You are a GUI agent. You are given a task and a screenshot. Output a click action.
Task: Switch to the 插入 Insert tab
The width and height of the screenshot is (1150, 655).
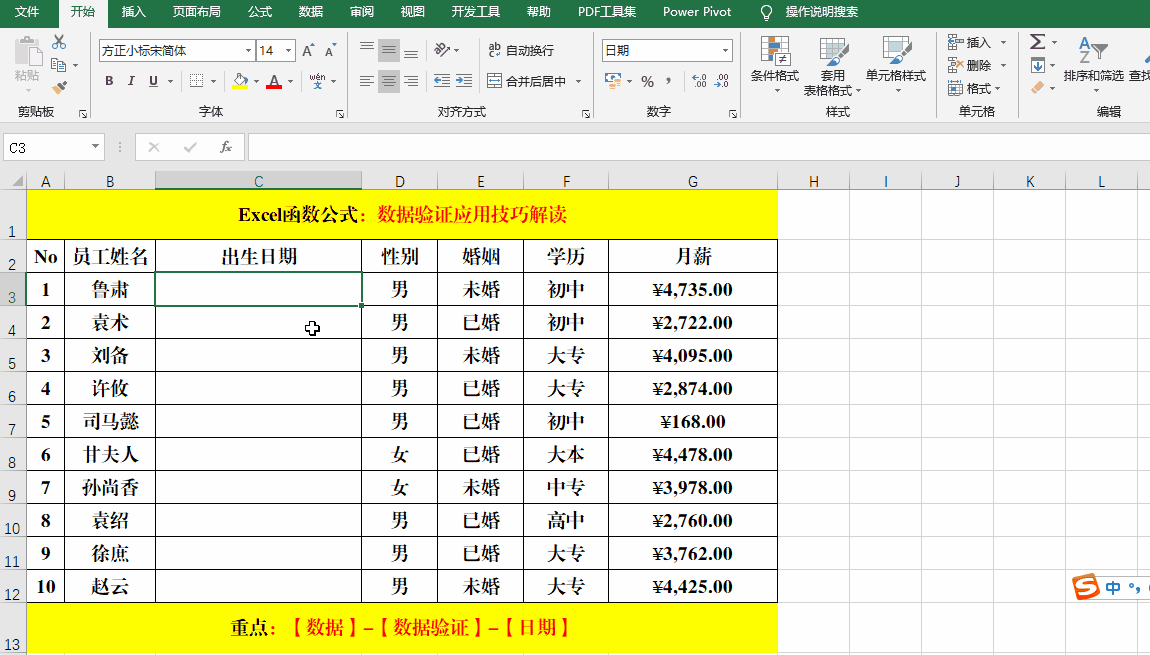[133, 12]
